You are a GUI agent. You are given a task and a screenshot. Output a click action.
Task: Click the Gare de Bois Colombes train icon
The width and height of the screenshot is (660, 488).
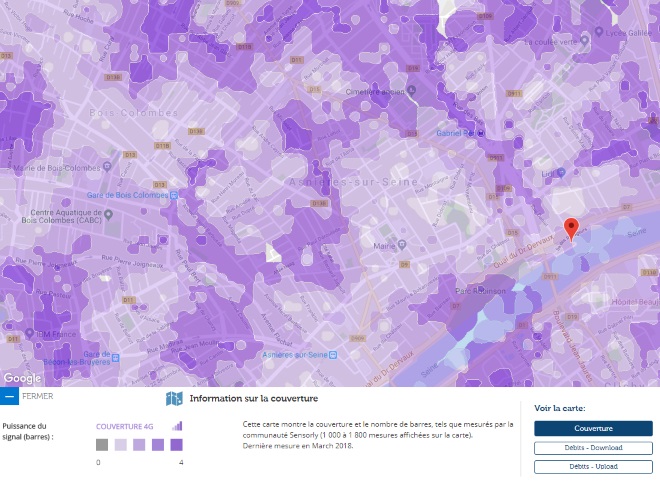(x=174, y=195)
